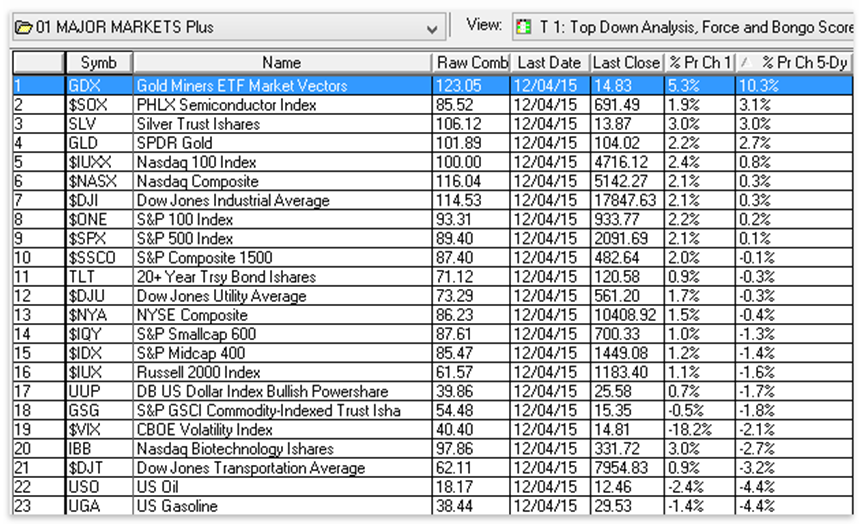Click Russell 2000 Index name

tap(198, 372)
